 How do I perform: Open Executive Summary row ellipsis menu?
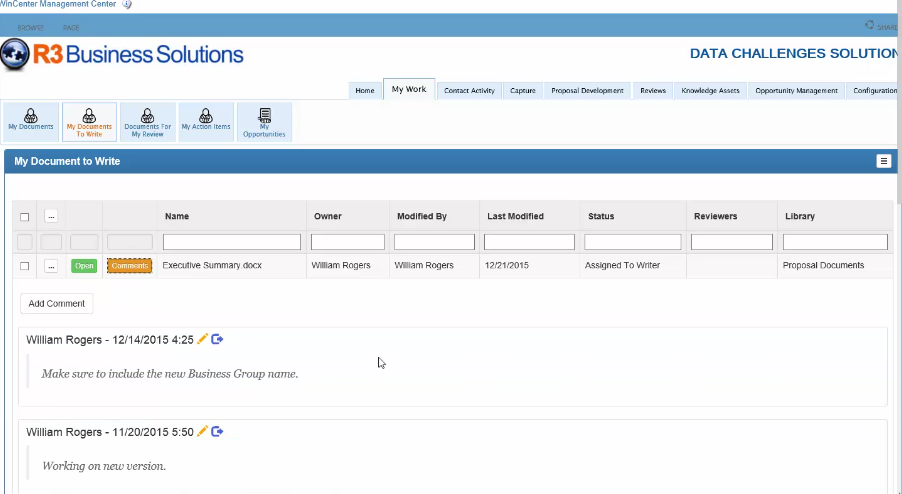tap(51, 266)
